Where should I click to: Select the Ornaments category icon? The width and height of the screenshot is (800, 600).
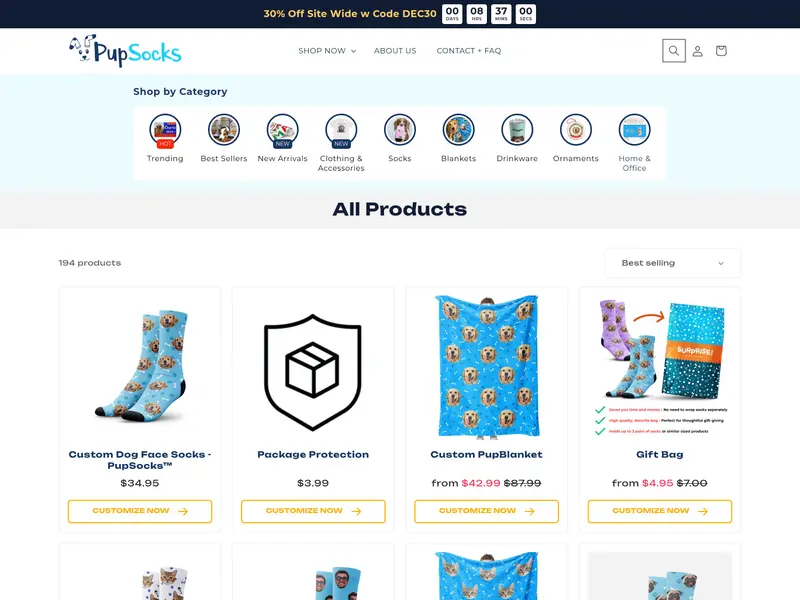(576, 130)
